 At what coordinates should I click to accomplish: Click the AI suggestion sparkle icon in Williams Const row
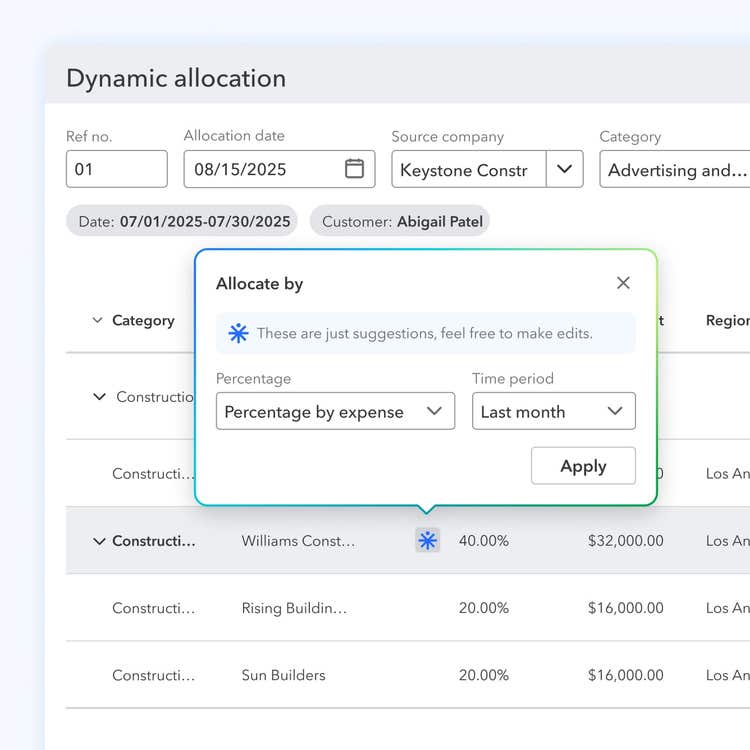427,540
